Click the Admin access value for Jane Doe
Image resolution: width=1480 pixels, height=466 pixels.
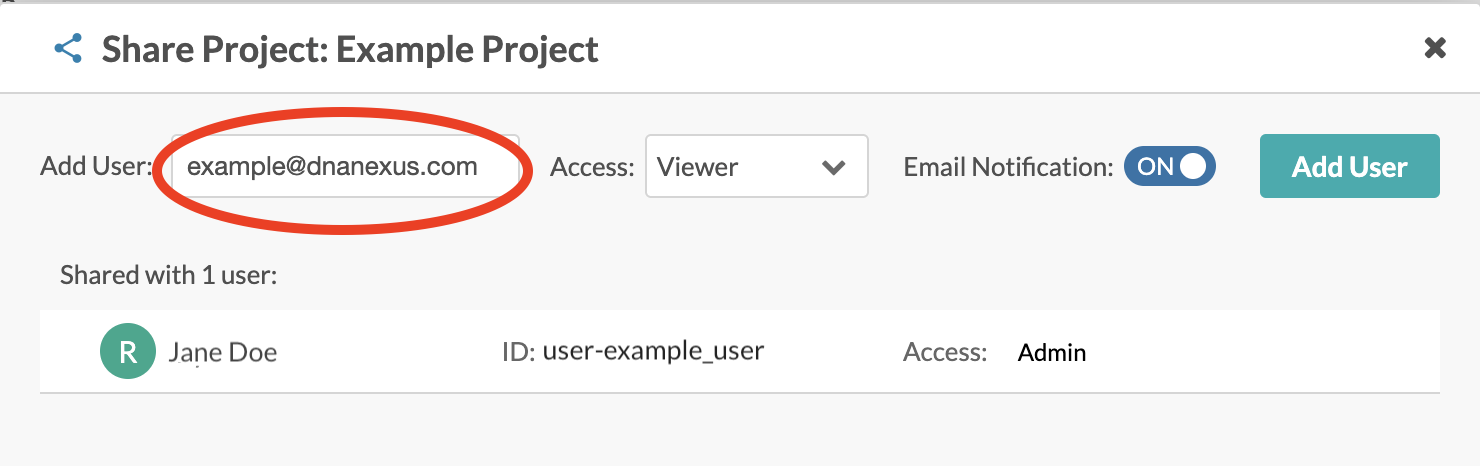[x=1052, y=352]
